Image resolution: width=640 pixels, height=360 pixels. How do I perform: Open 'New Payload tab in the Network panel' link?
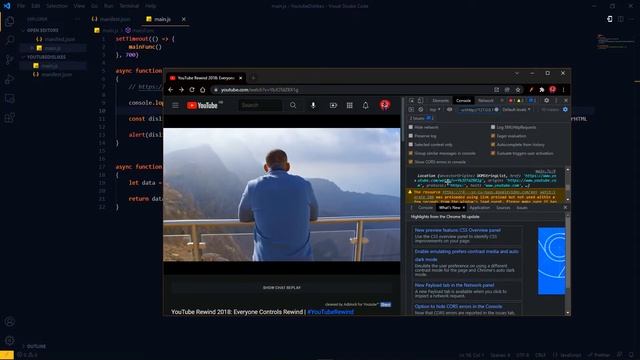pyautogui.click(x=454, y=285)
